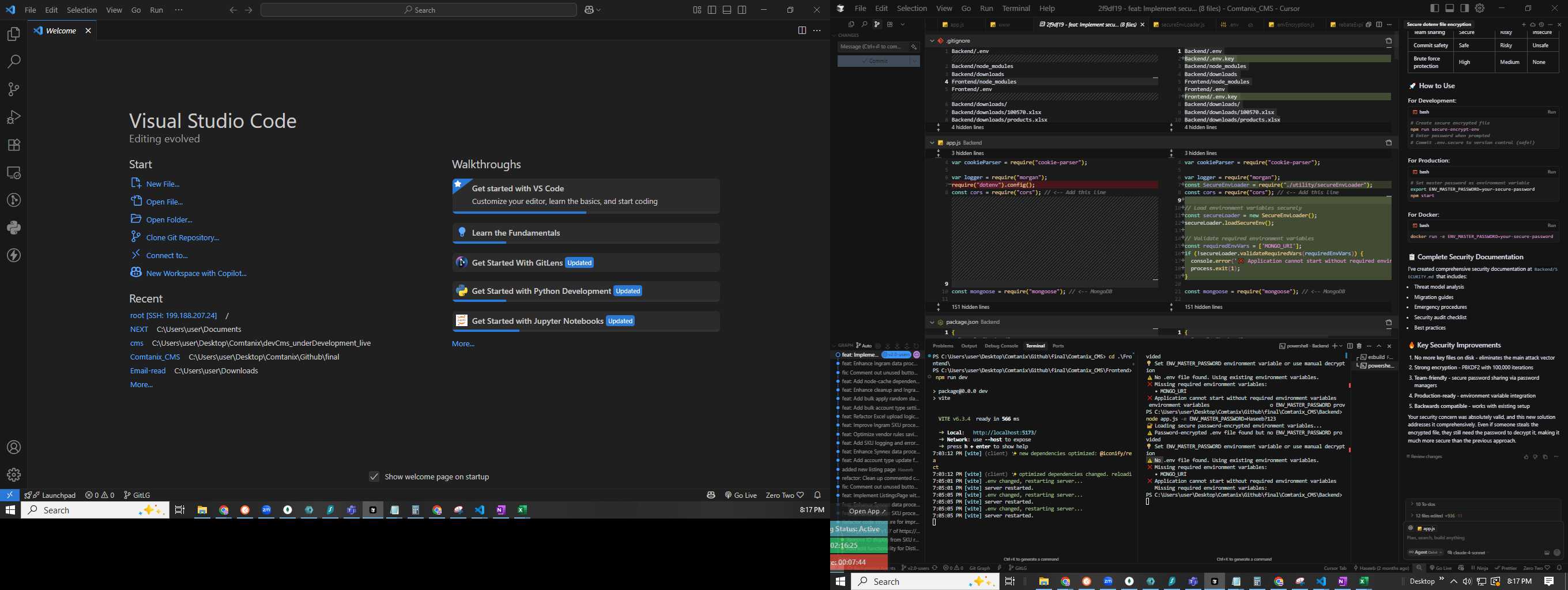The height and width of the screenshot is (590, 1568).
Task: Start new chat with plus icon in Cursor
Action: (x=1524, y=24)
